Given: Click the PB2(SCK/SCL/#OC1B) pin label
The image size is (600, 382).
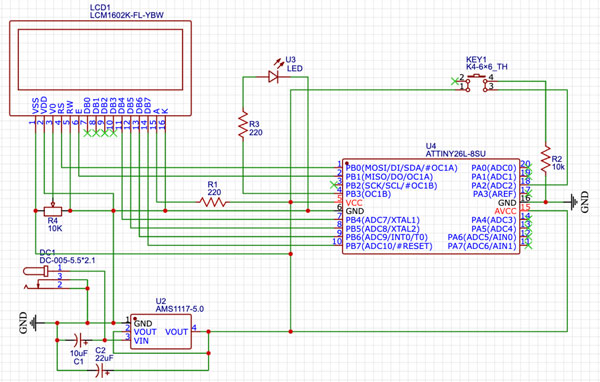Looking at the screenshot, I should tap(391, 186).
